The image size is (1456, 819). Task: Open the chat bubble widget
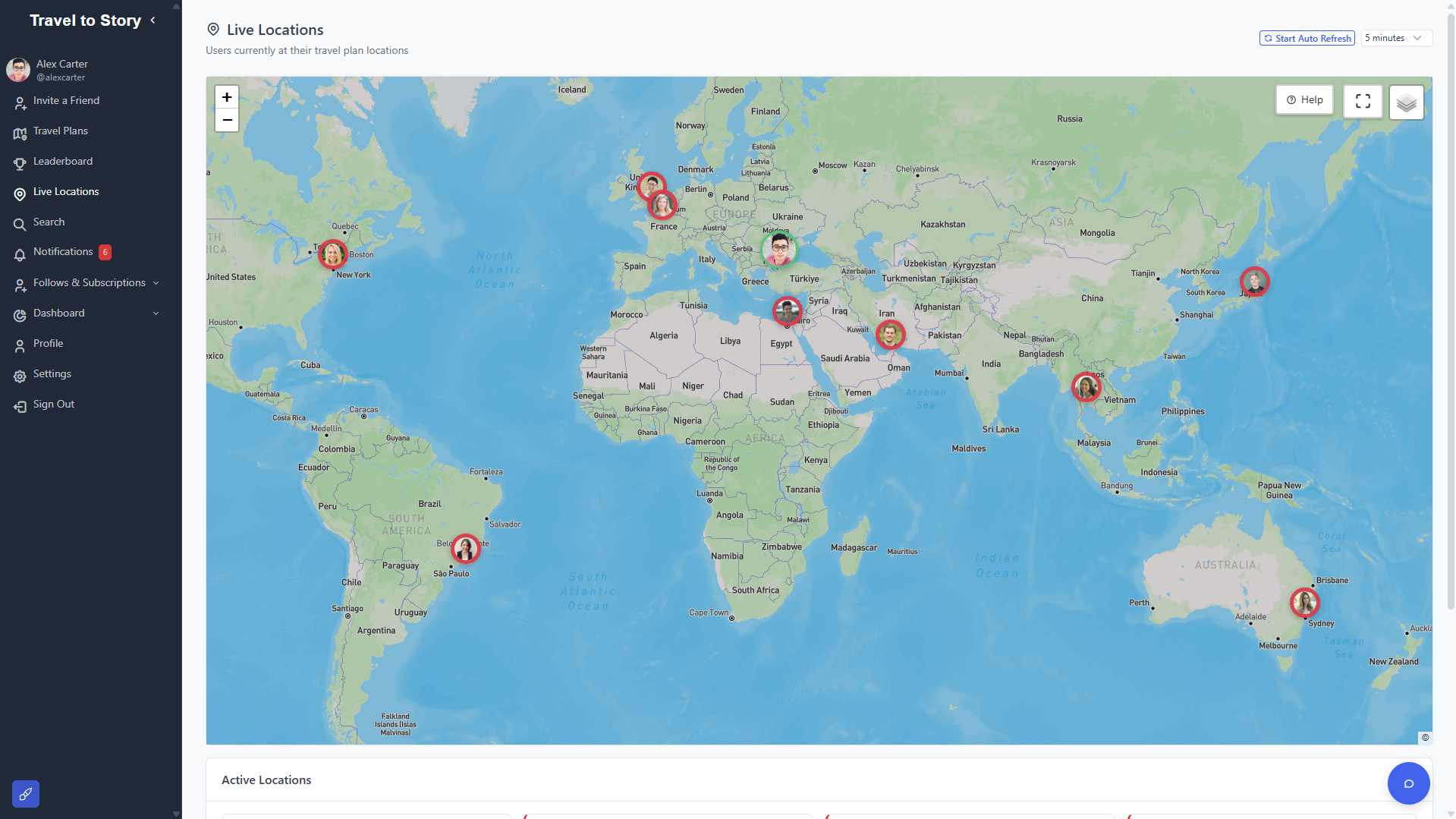1408,783
